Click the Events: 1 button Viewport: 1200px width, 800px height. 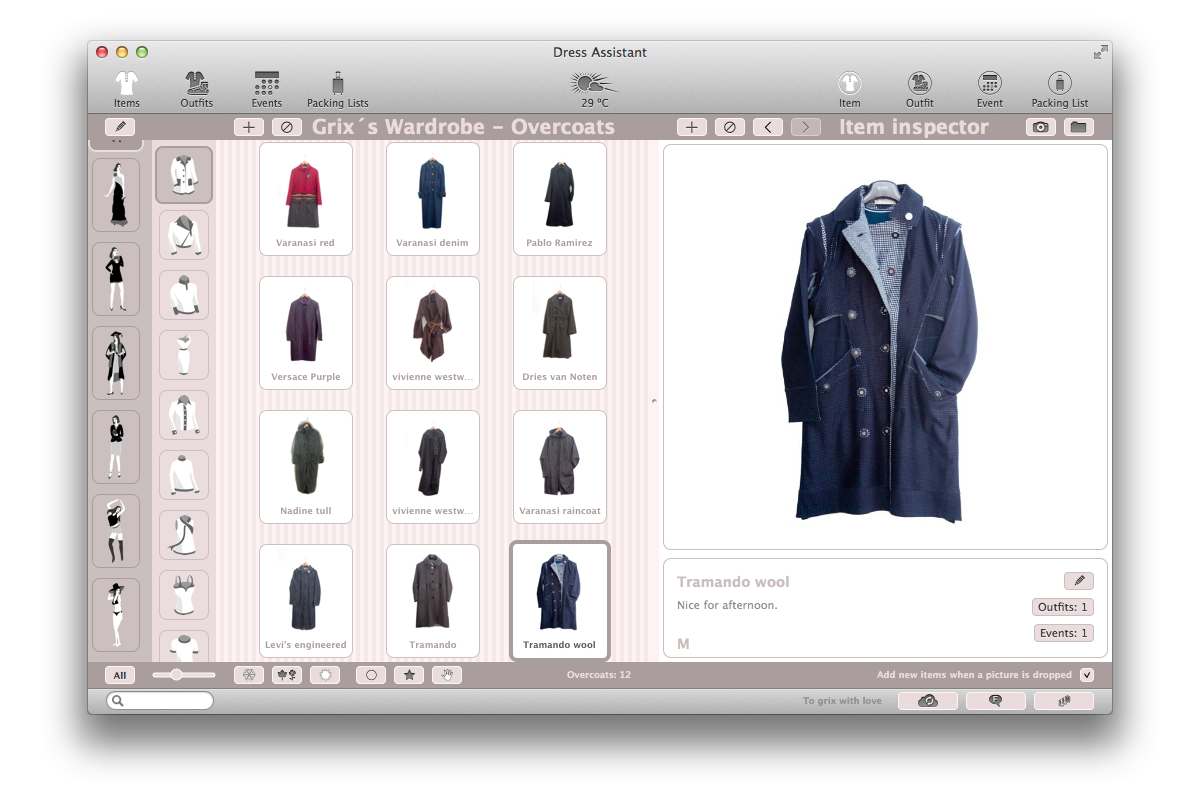pyautogui.click(x=1064, y=633)
